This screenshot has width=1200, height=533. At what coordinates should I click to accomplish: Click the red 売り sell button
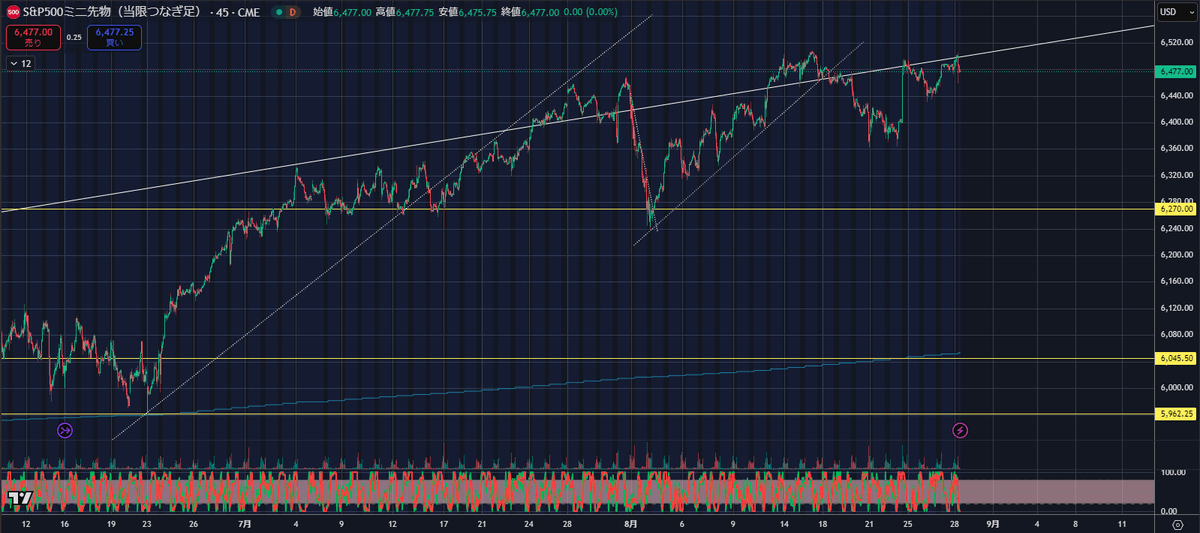point(32,38)
